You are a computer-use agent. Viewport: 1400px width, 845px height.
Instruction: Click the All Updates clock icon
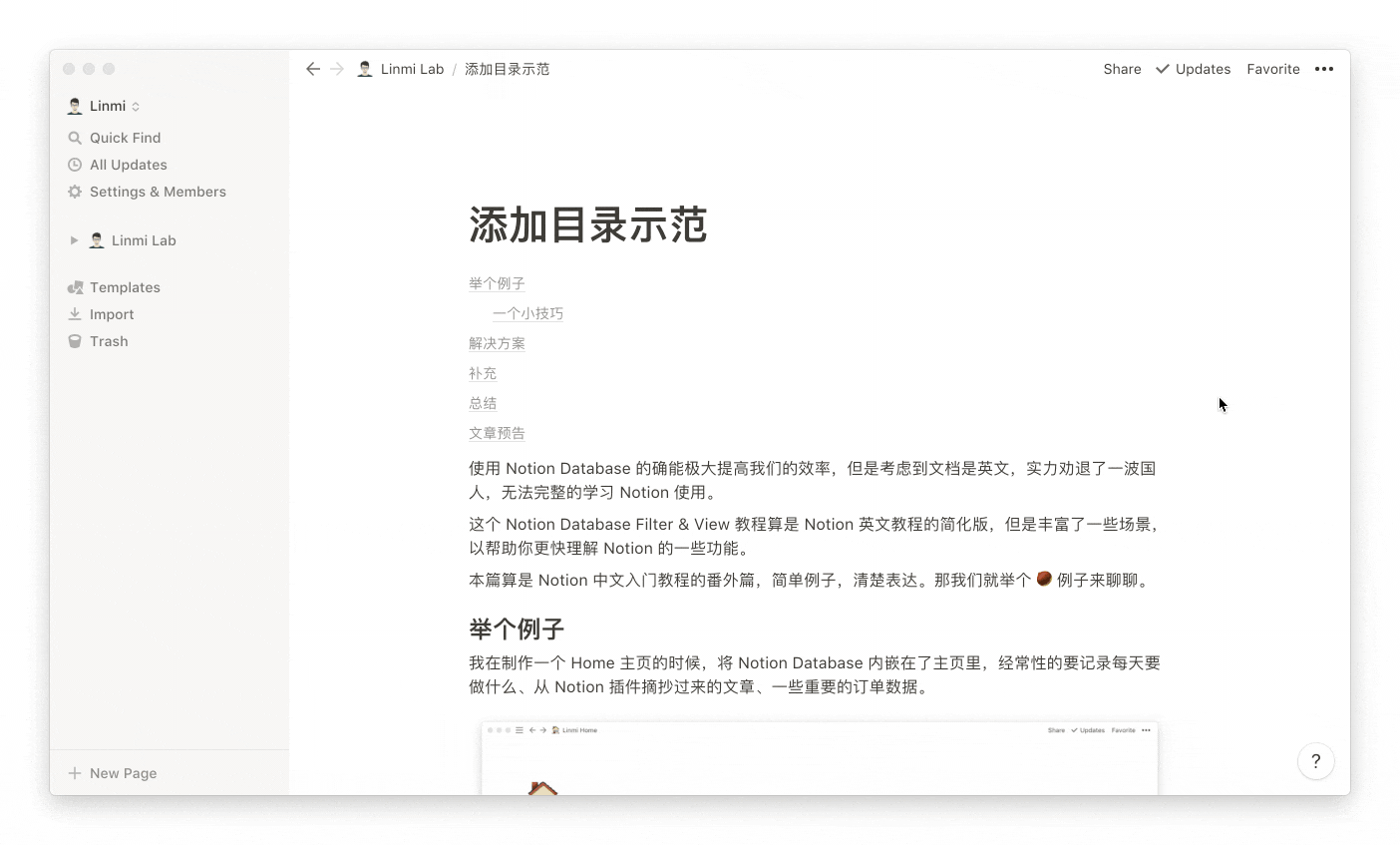point(75,165)
